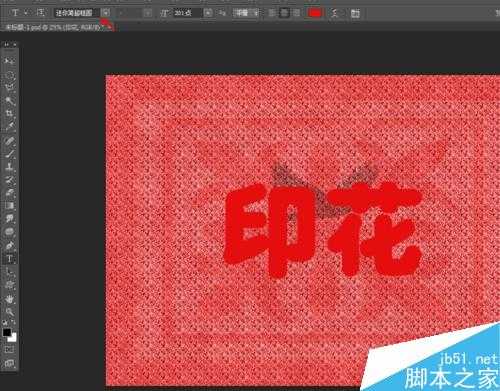
Task: Toggle Quick Mask mode
Action: [x=9, y=350]
